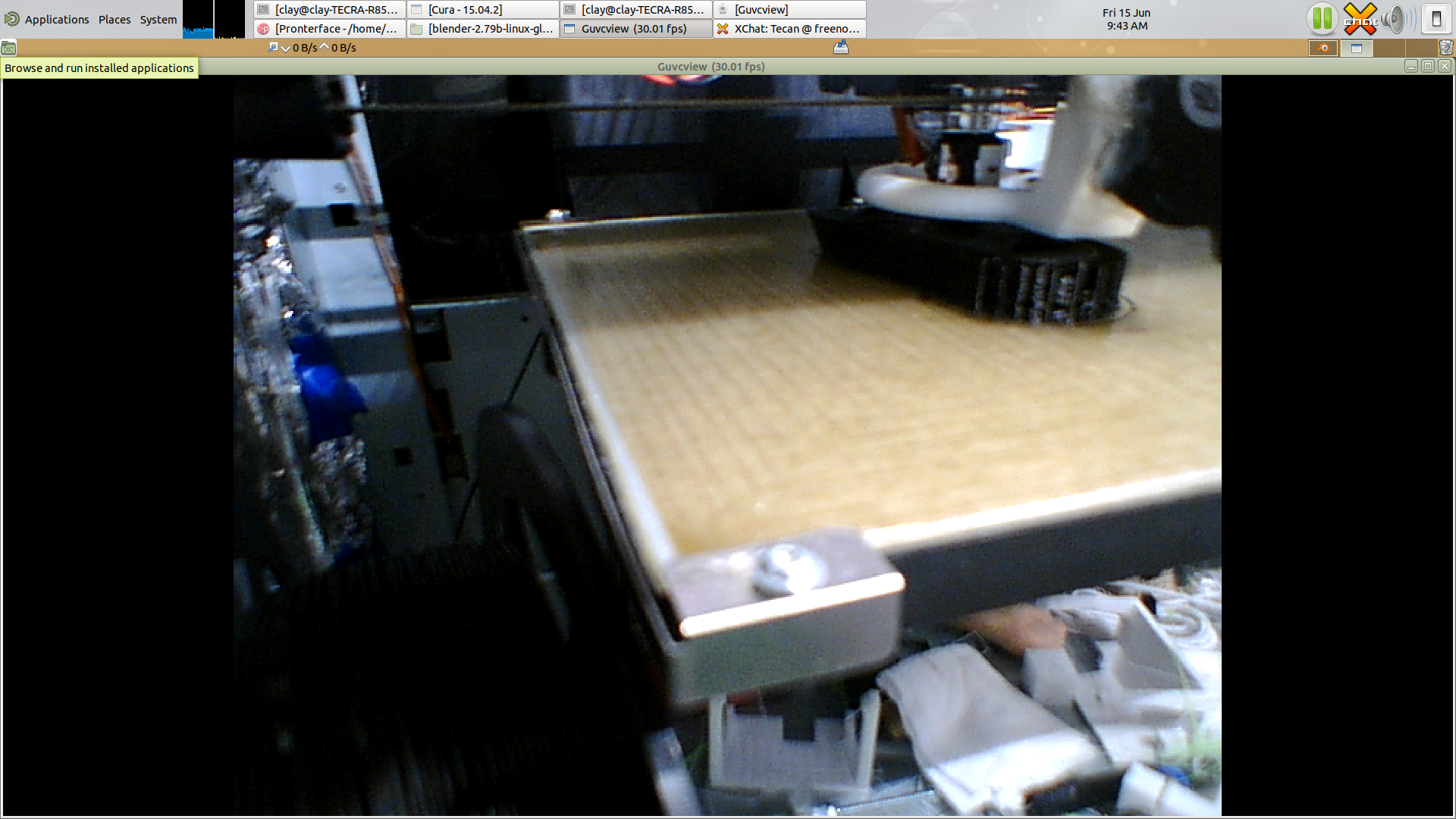The height and width of the screenshot is (819, 1456).
Task: Click the upload speed 0 B/s indicator
Action: tap(338, 48)
